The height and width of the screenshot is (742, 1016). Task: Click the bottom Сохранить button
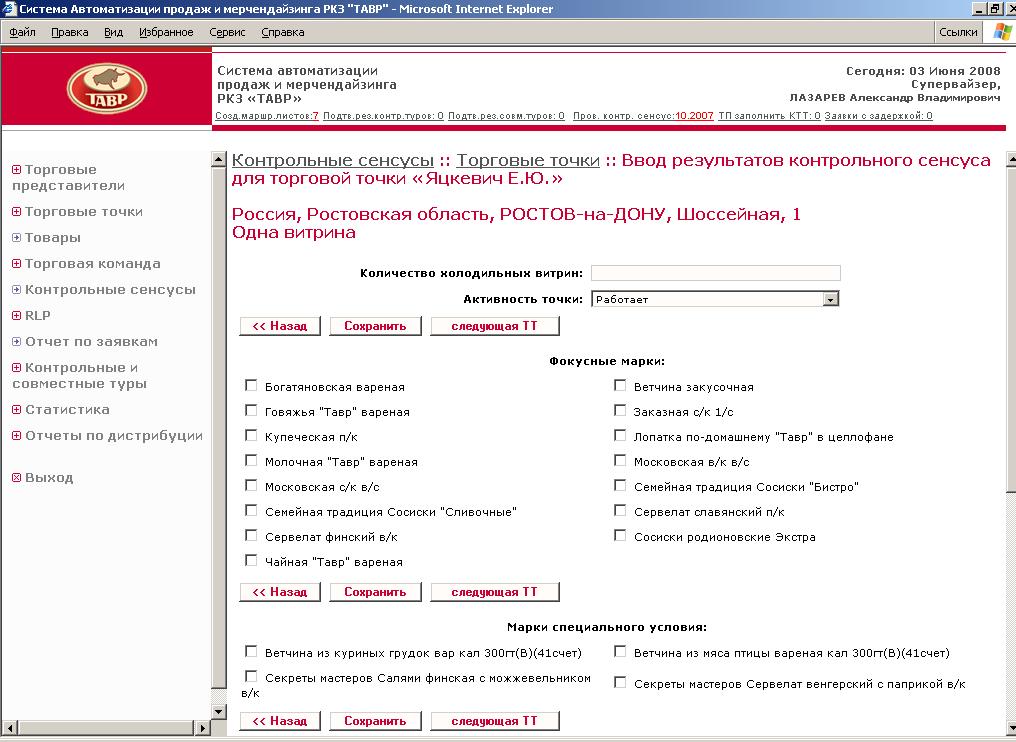click(375, 721)
